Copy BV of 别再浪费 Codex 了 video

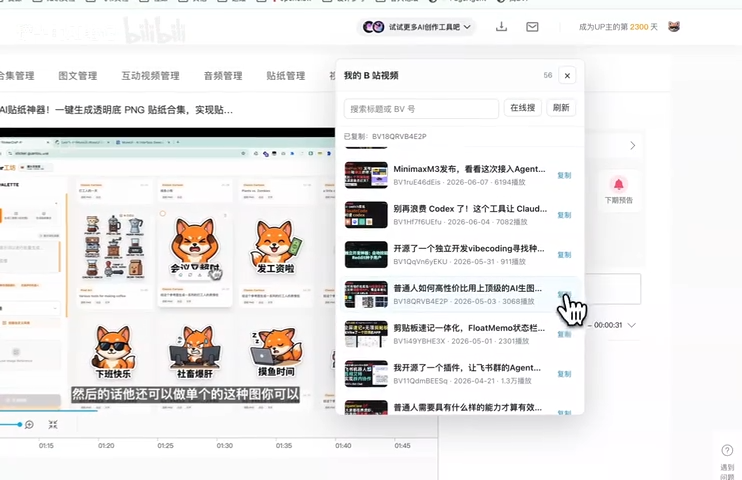coord(564,215)
